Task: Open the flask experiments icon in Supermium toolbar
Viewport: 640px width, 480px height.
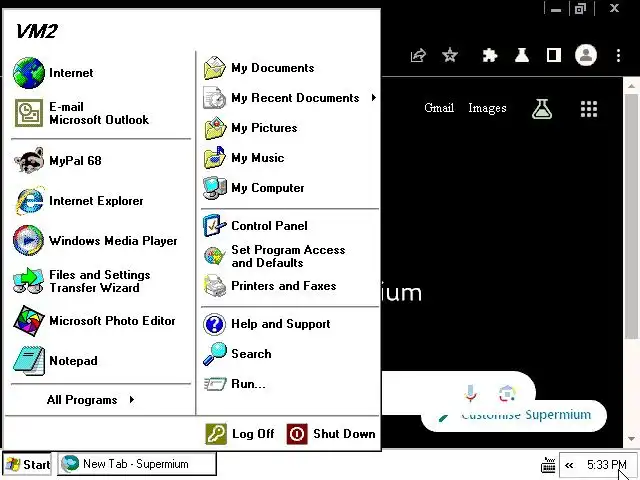Action: click(x=522, y=55)
